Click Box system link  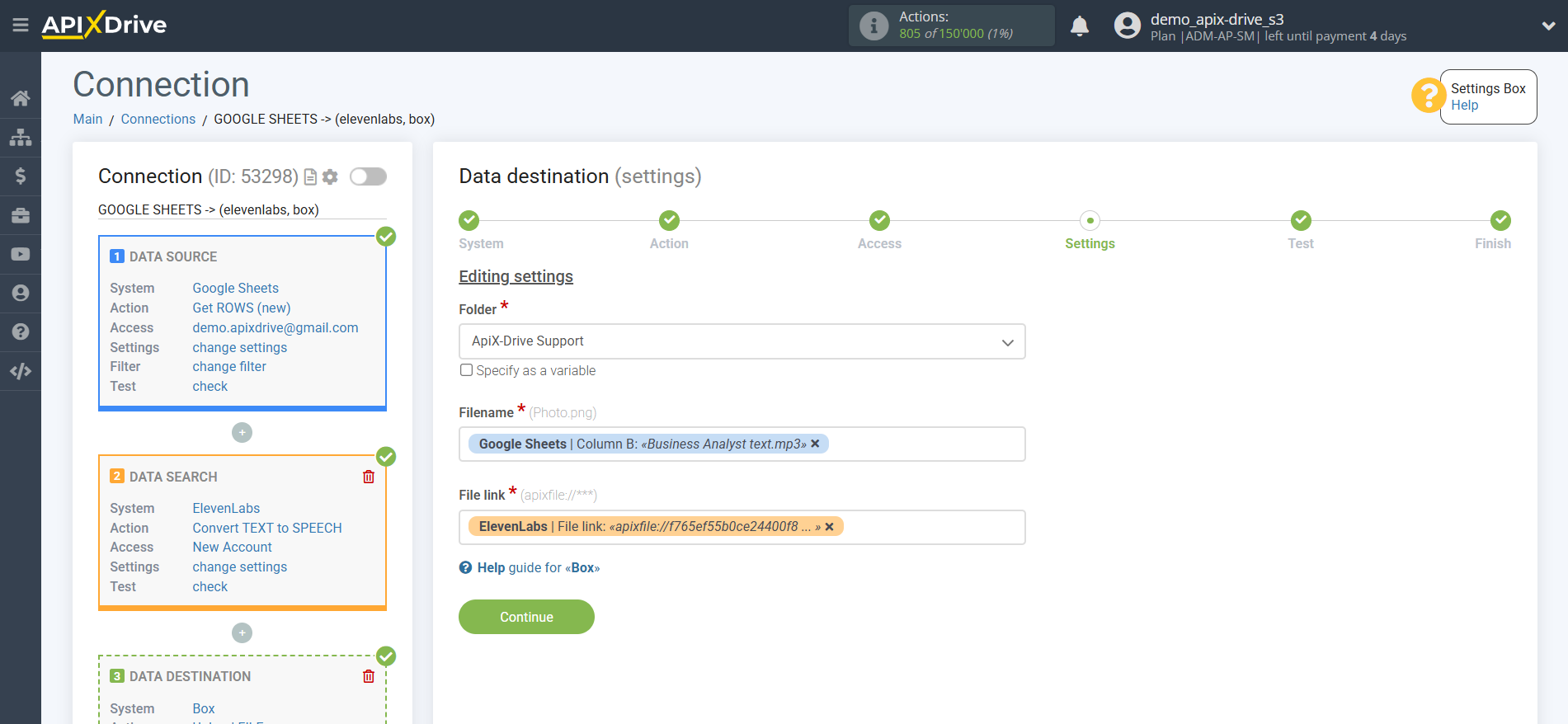[x=203, y=708]
